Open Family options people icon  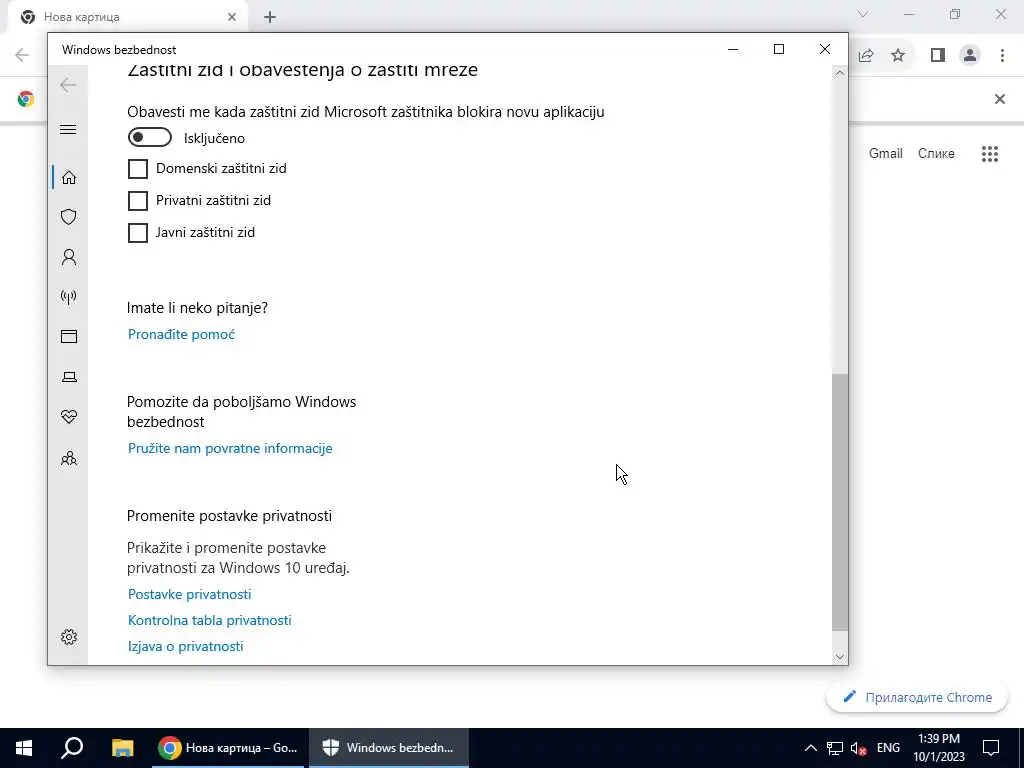pos(69,458)
